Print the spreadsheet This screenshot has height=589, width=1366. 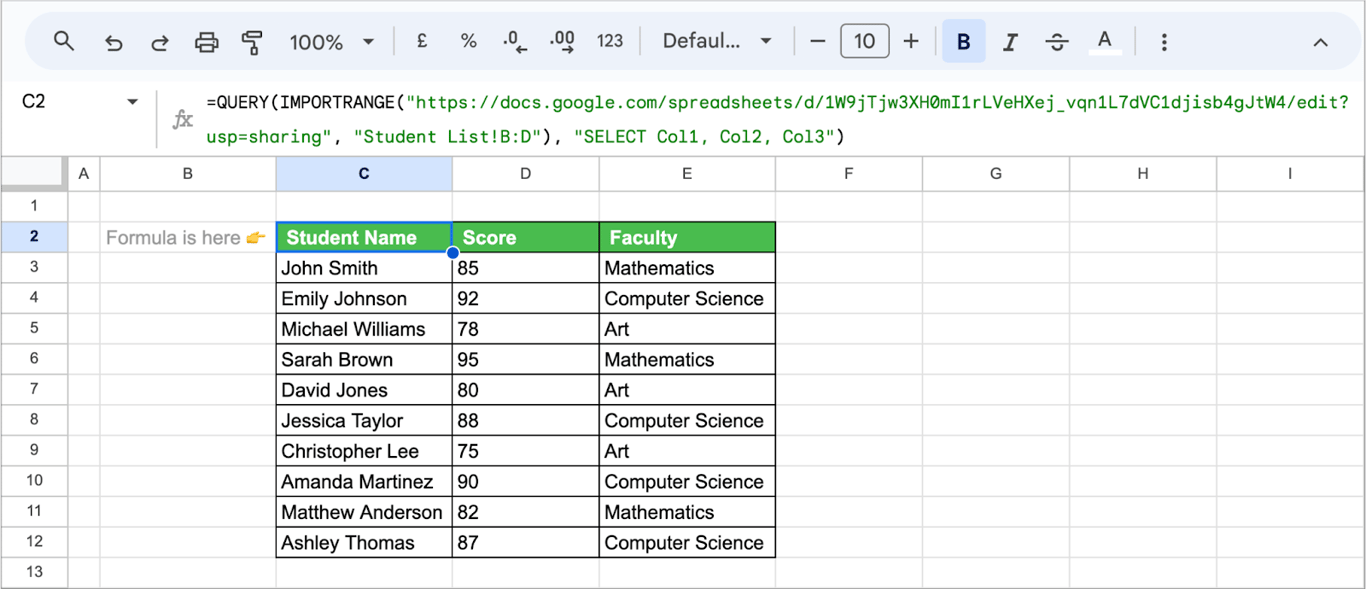pyautogui.click(x=206, y=42)
